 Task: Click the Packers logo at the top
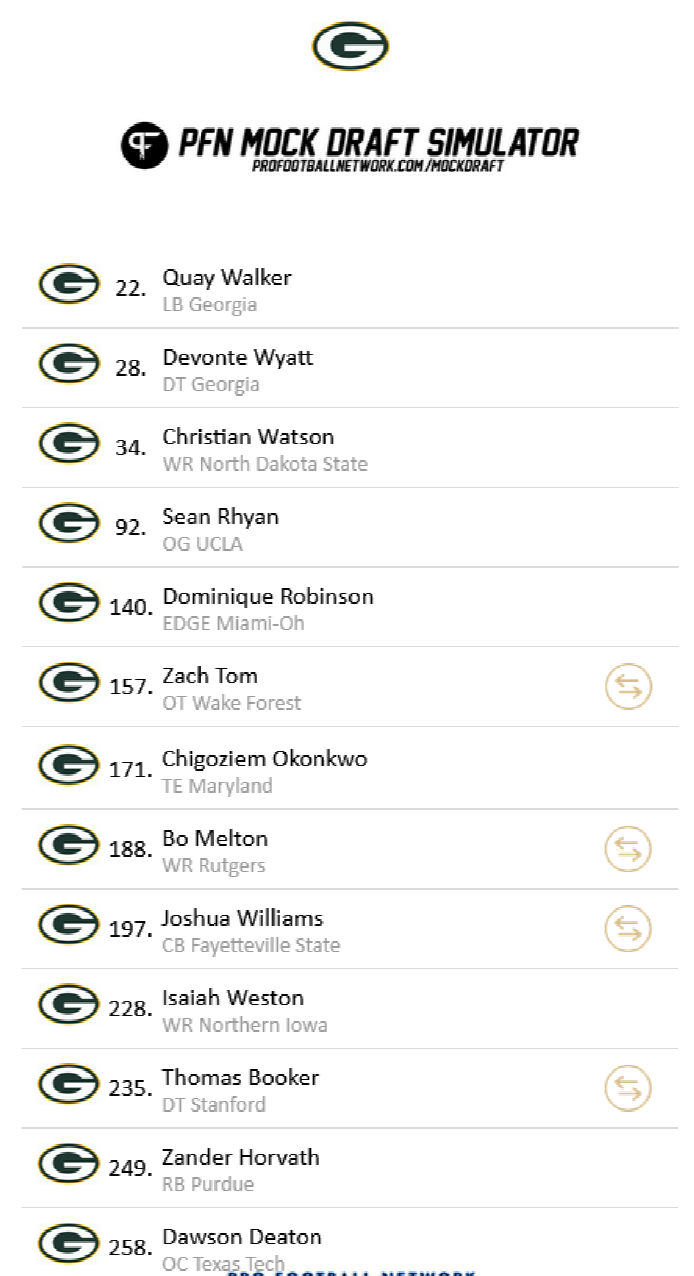(350, 46)
